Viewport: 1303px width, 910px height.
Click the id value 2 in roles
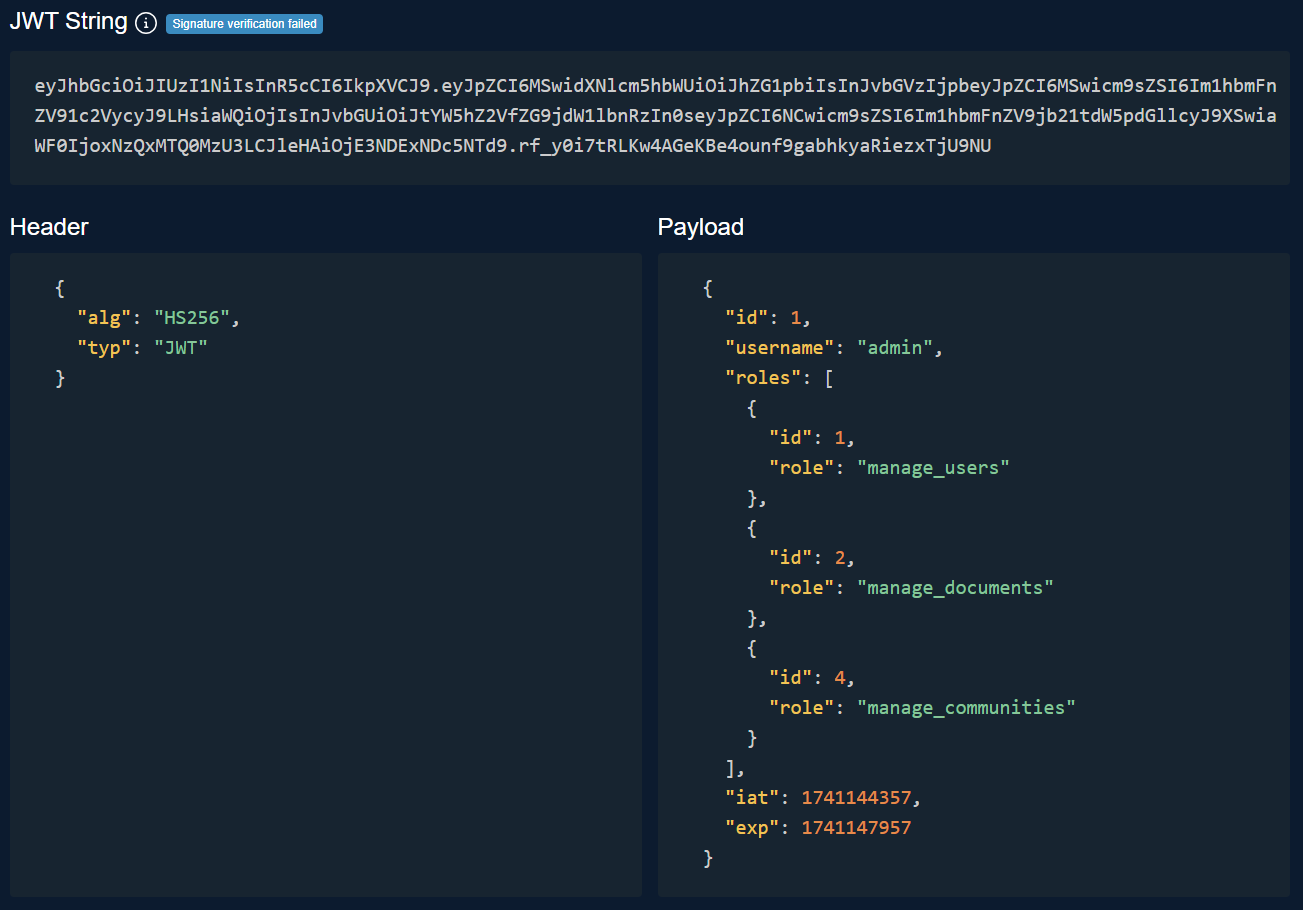[x=840, y=558]
